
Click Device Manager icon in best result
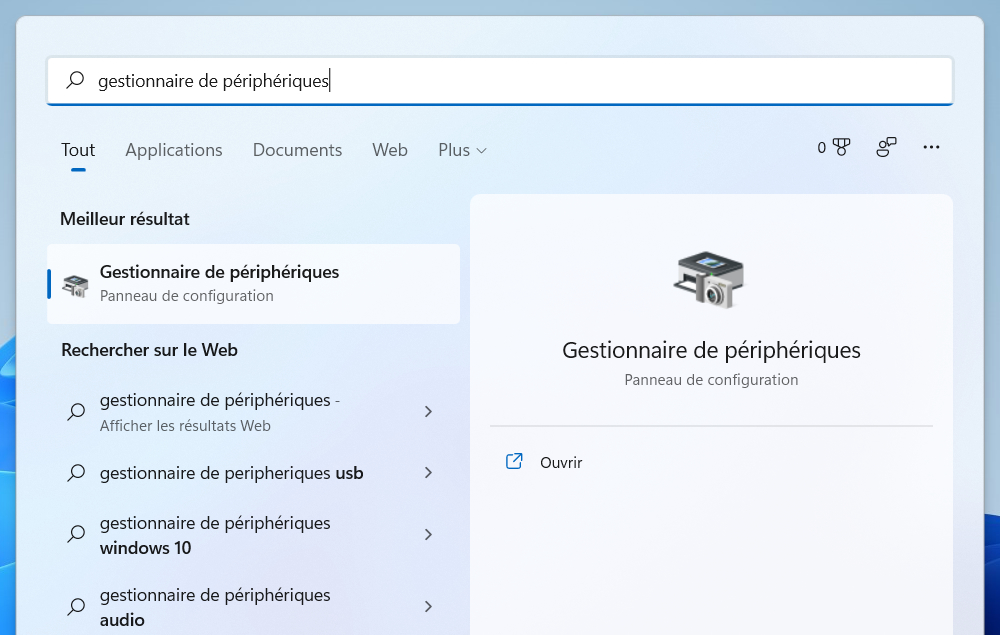(75, 286)
